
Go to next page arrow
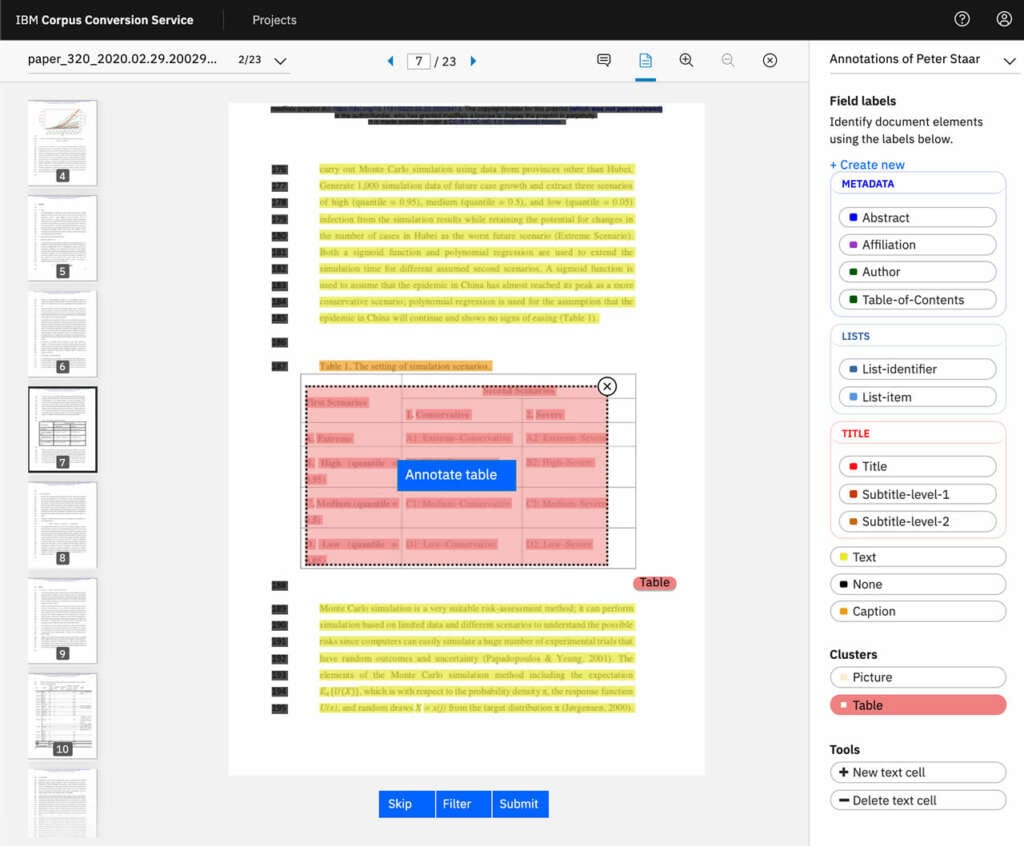pos(473,61)
